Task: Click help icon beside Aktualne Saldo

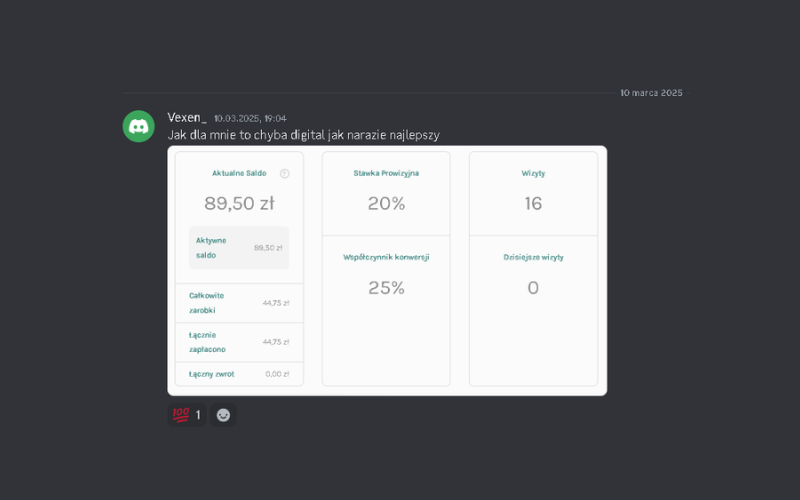Action: tap(284, 173)
